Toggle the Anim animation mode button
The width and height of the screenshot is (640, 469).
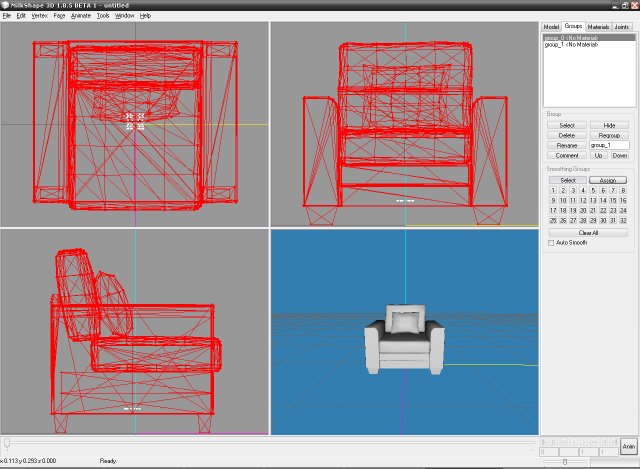pos(628,447)
